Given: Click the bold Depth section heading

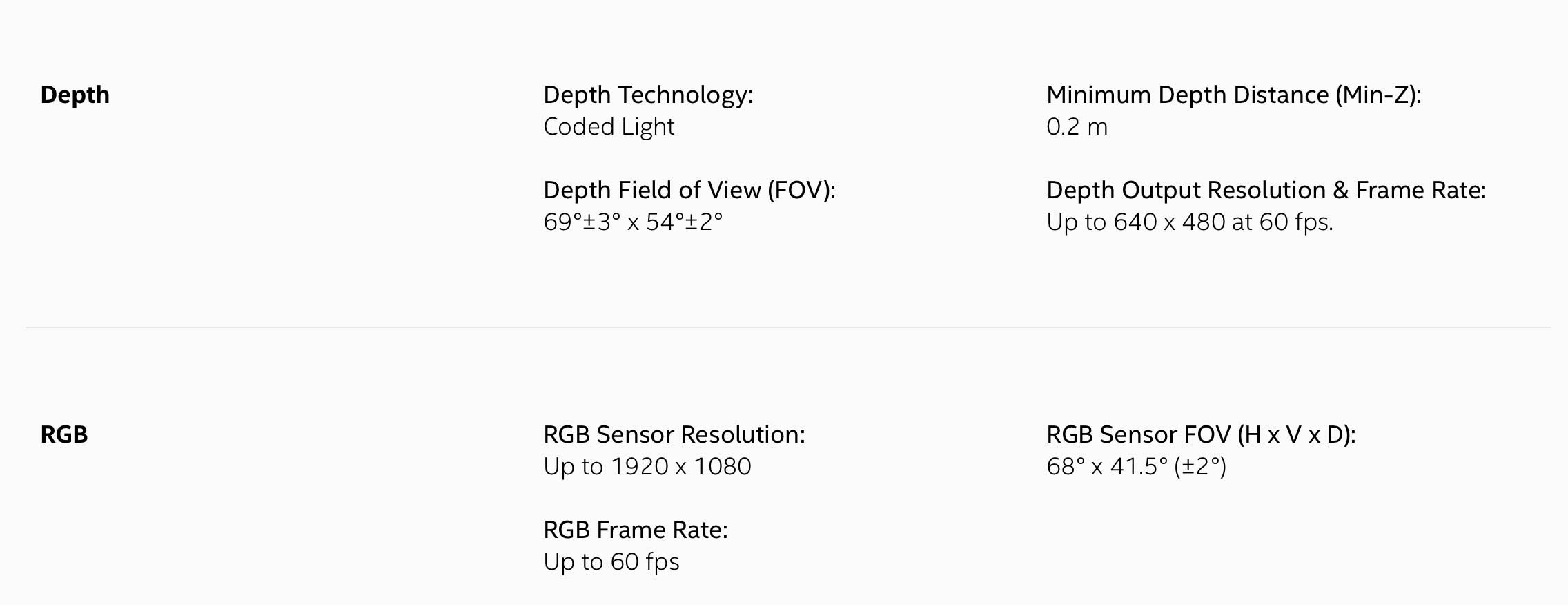Looking at the screenshot, I should 75,95.
